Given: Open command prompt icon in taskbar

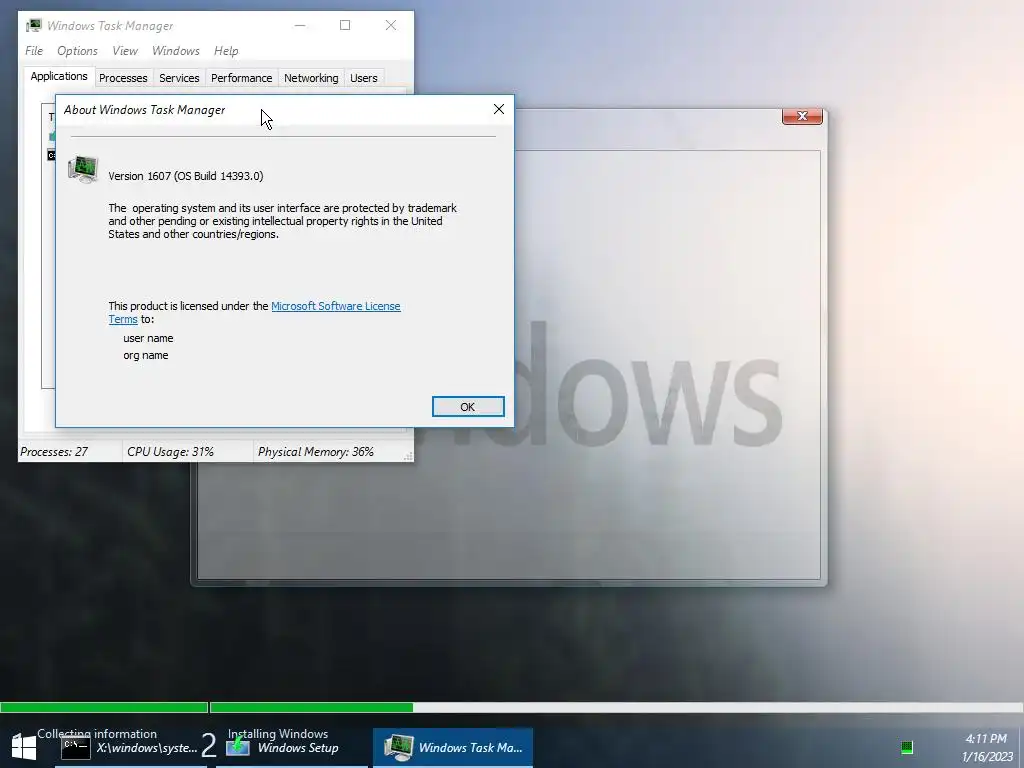Looking at the screenshot, I should 76,748.
